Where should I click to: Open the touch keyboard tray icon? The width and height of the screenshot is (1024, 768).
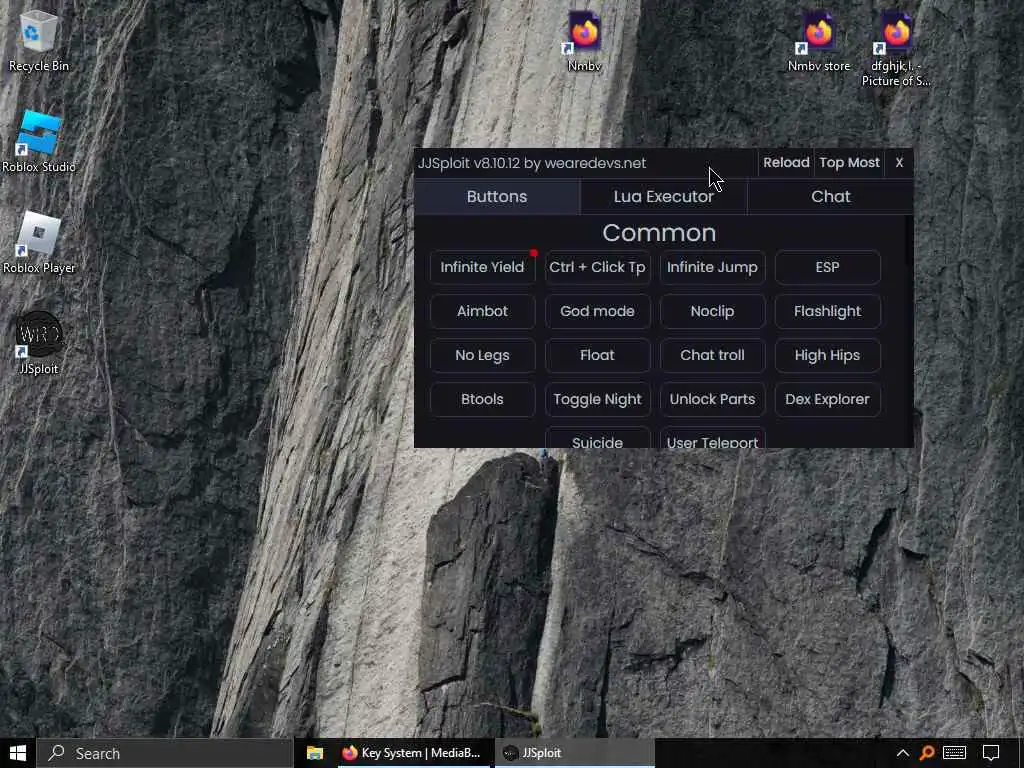click(x=954, y=753)
